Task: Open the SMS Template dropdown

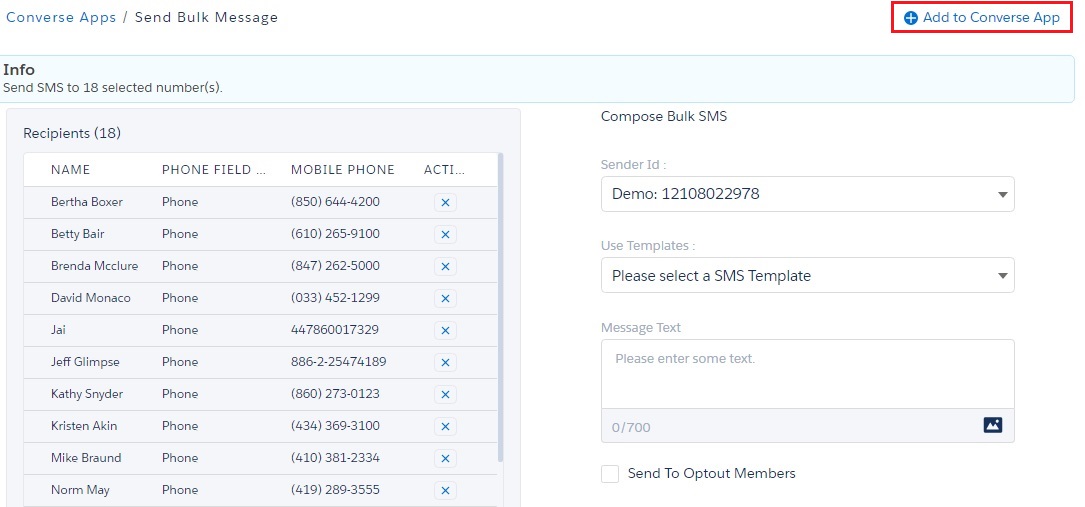Action: coord(808,275)
